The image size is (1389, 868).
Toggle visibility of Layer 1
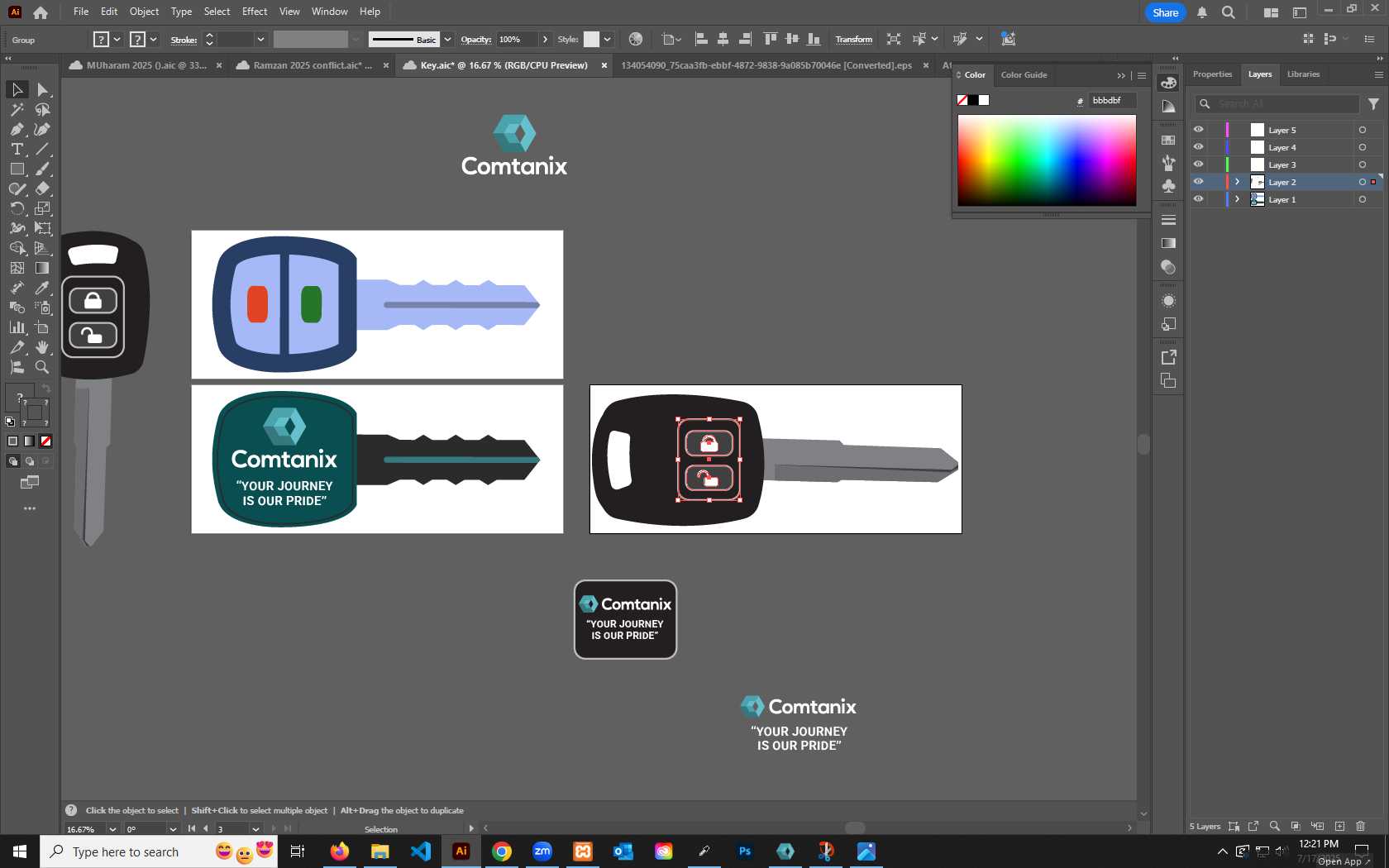coord(1198,199)
